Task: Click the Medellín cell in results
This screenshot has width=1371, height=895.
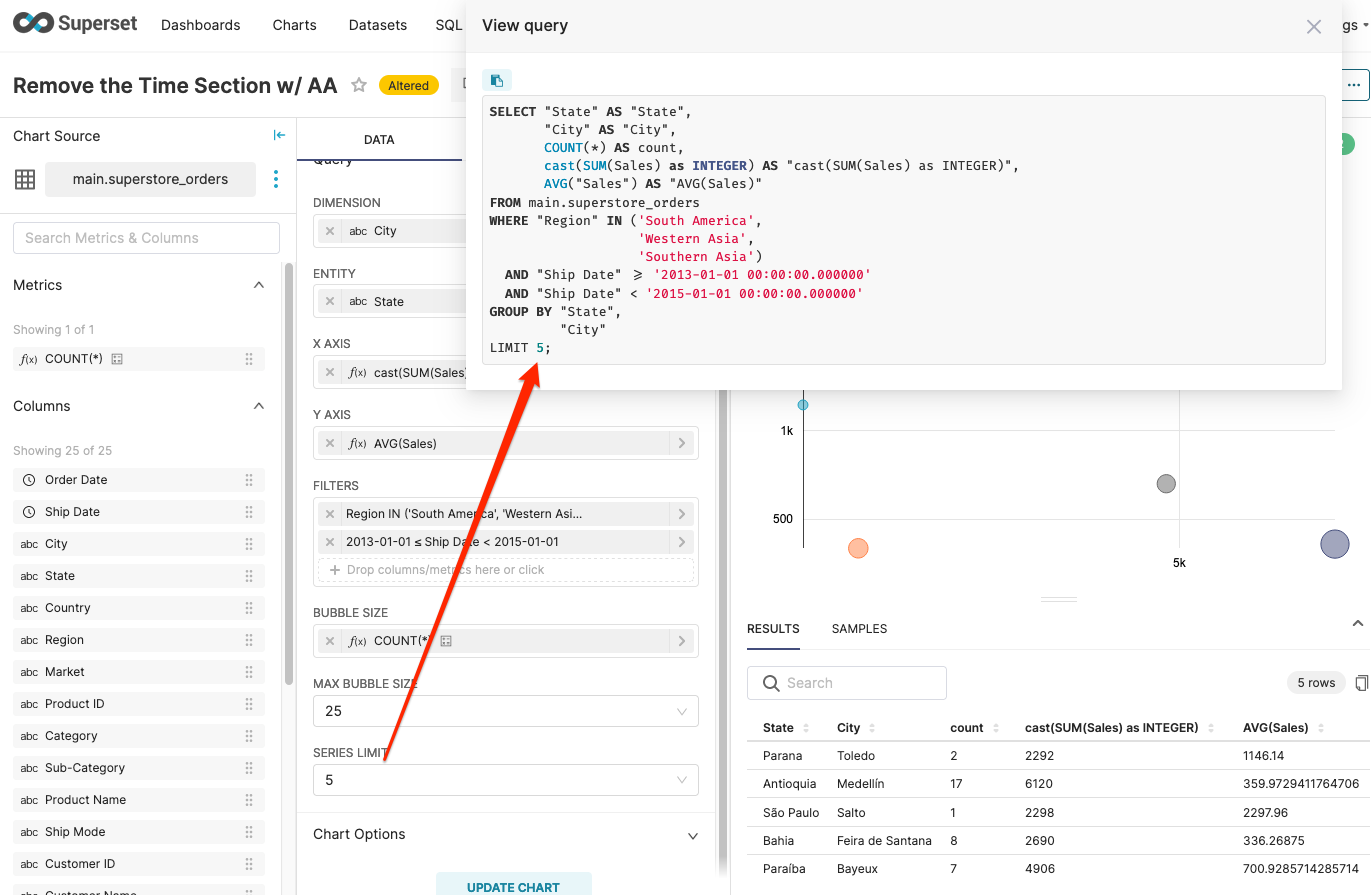Action: coord(861,784)
